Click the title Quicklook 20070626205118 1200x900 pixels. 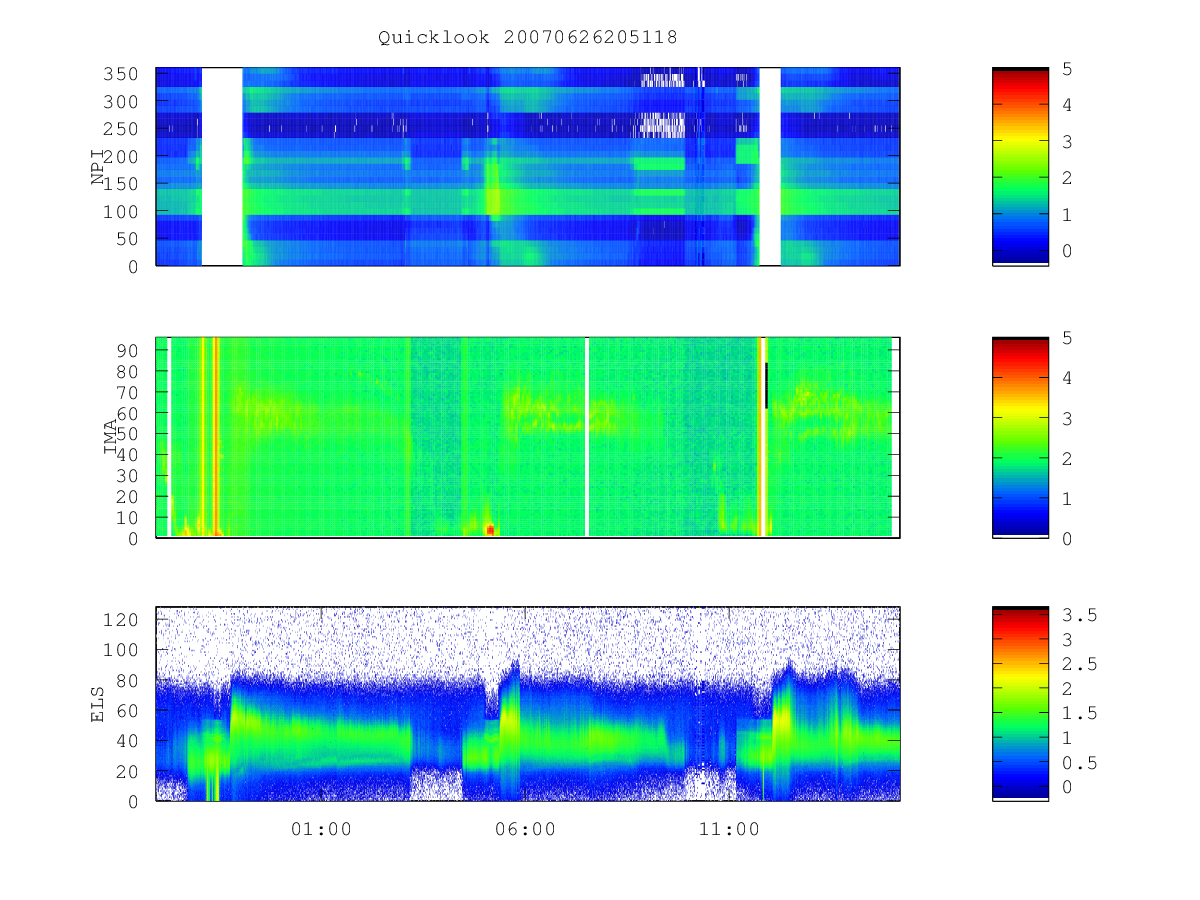[527, 37]
